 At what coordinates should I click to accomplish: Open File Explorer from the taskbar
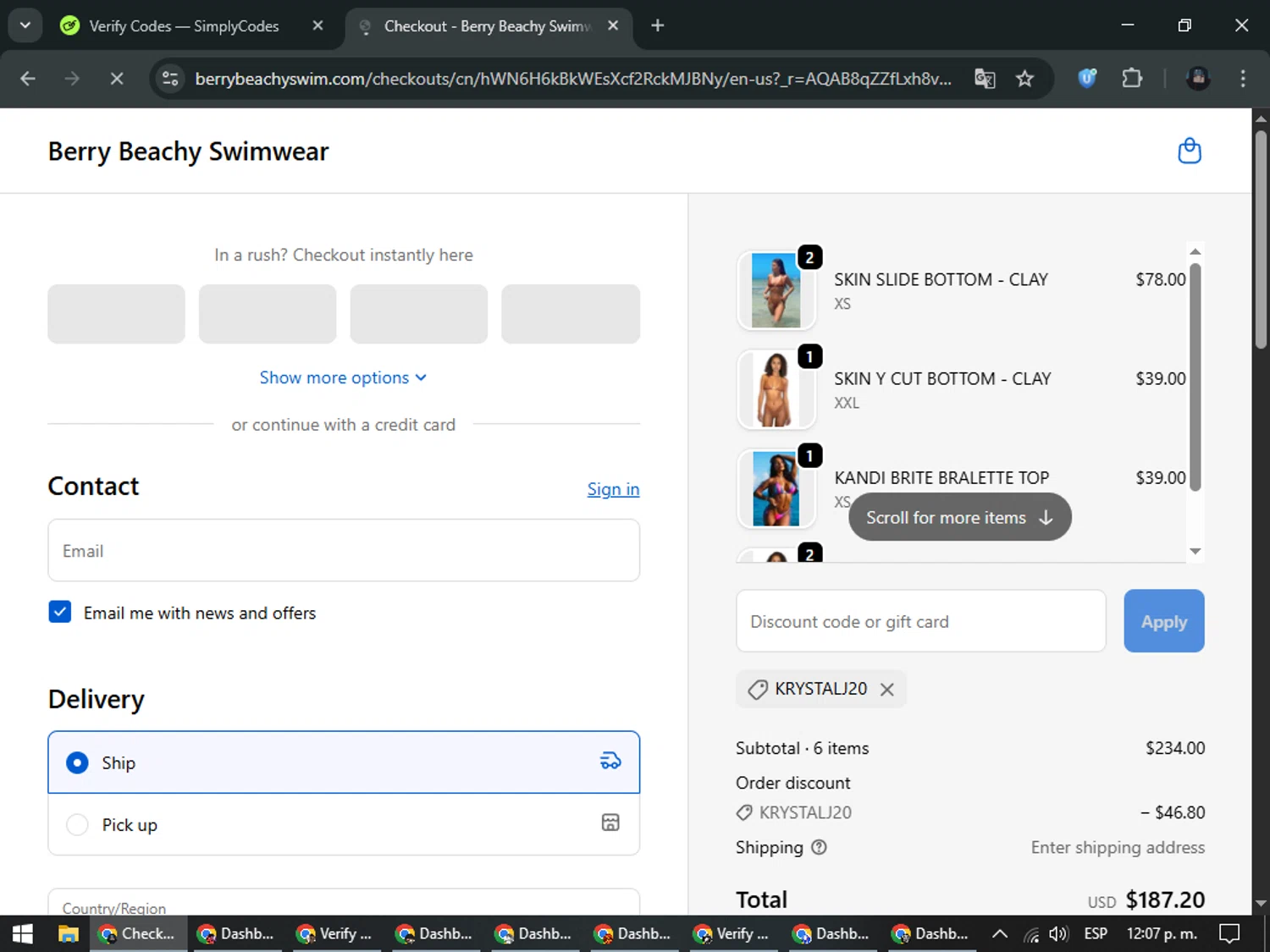[x=68, y=933]
